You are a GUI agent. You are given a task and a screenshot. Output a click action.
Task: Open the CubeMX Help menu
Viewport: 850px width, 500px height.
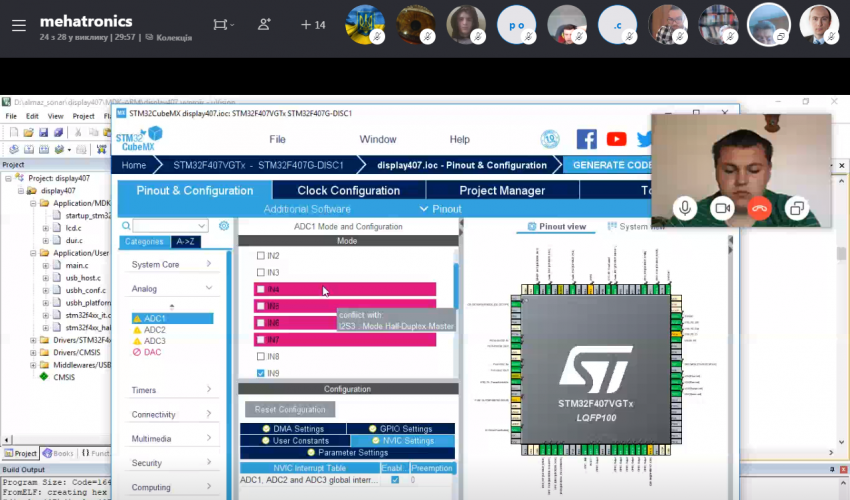click(460, 139)
